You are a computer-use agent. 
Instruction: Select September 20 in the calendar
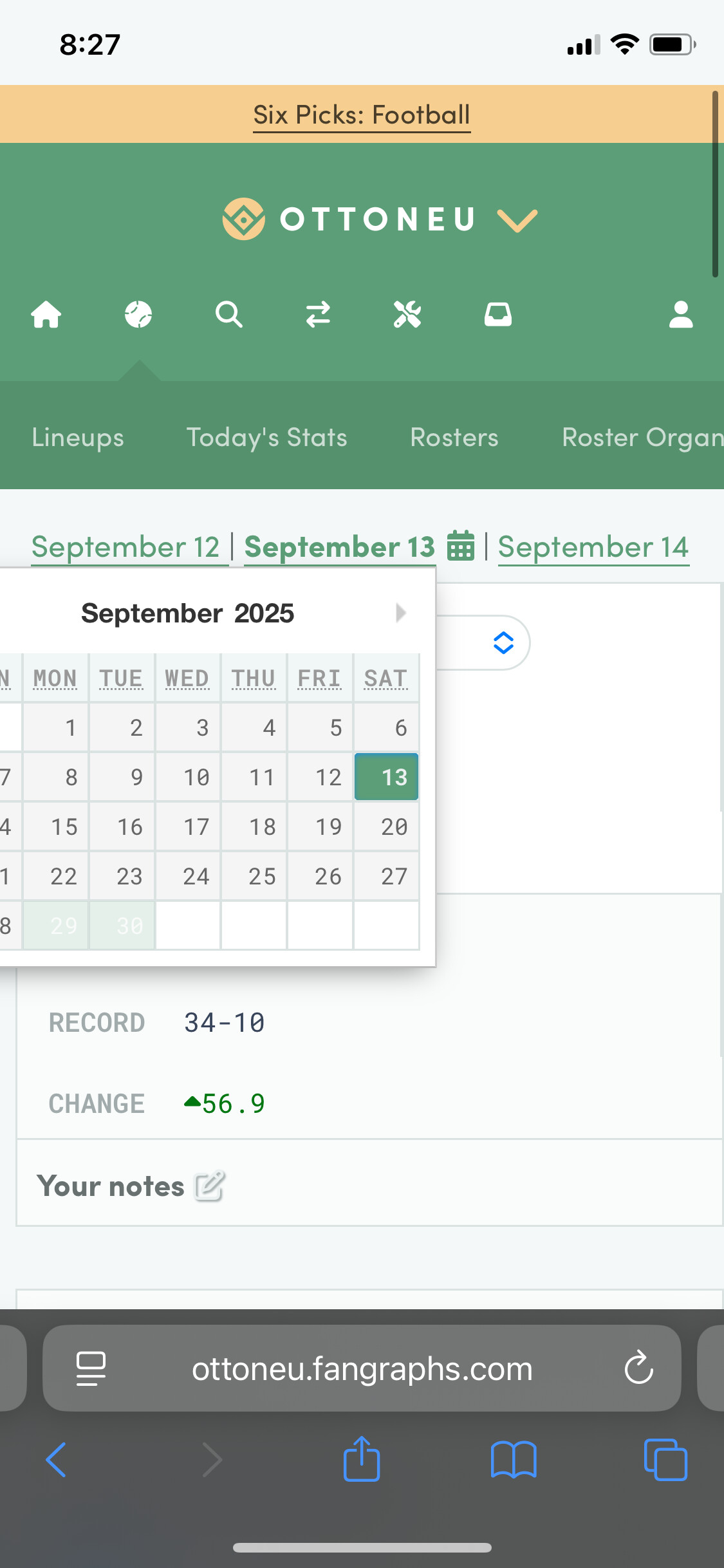387,826
